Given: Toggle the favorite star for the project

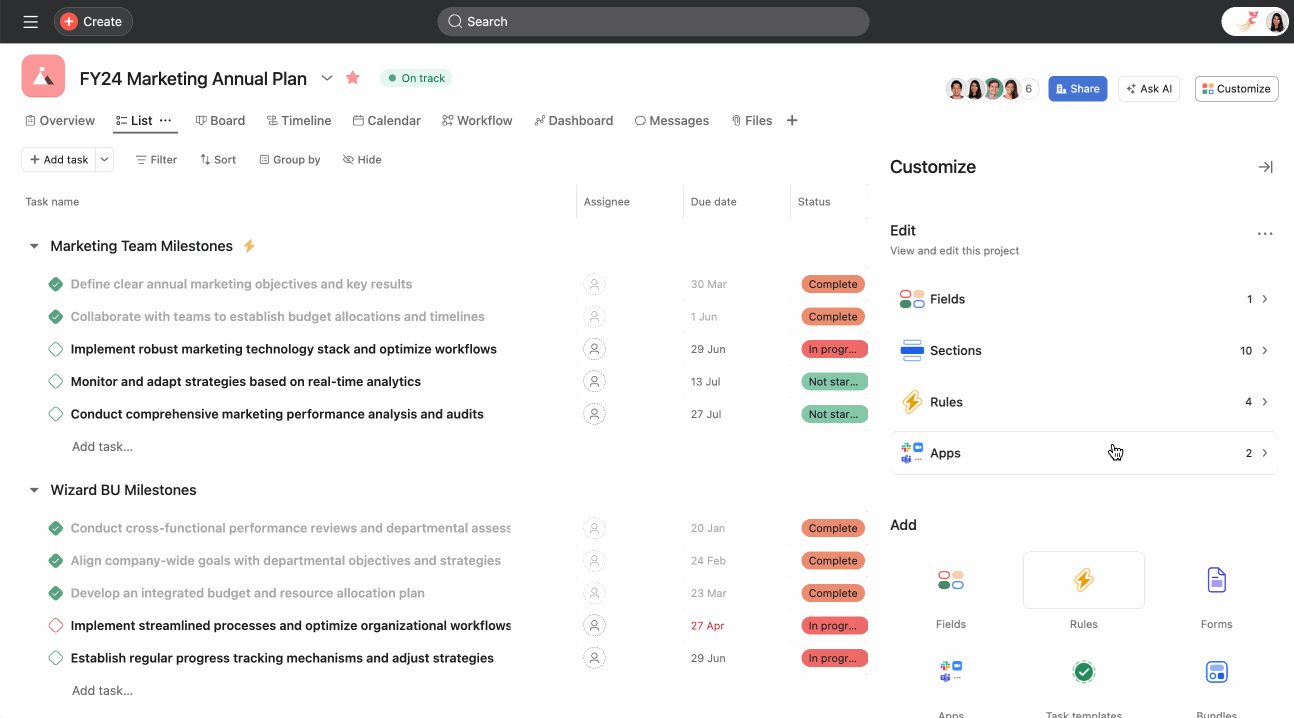Looking at the screenshot, I should pos(353,78).
